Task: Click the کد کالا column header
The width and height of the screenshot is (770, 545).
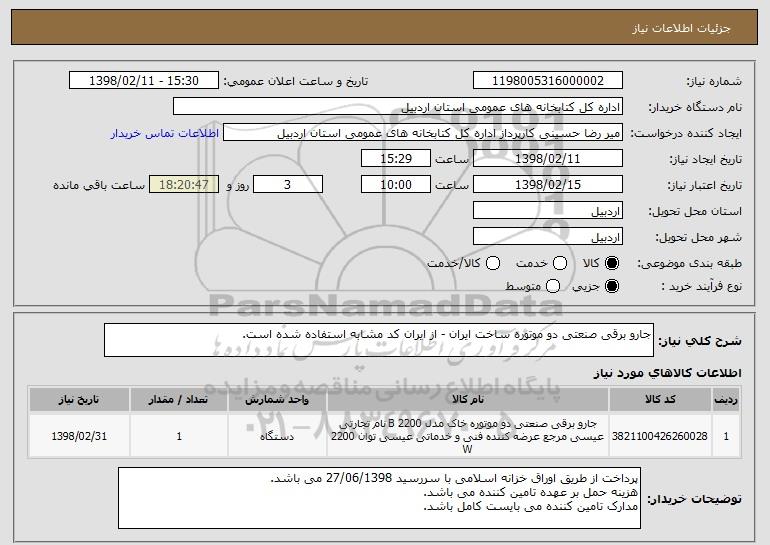Action: [x=660, y=400]
